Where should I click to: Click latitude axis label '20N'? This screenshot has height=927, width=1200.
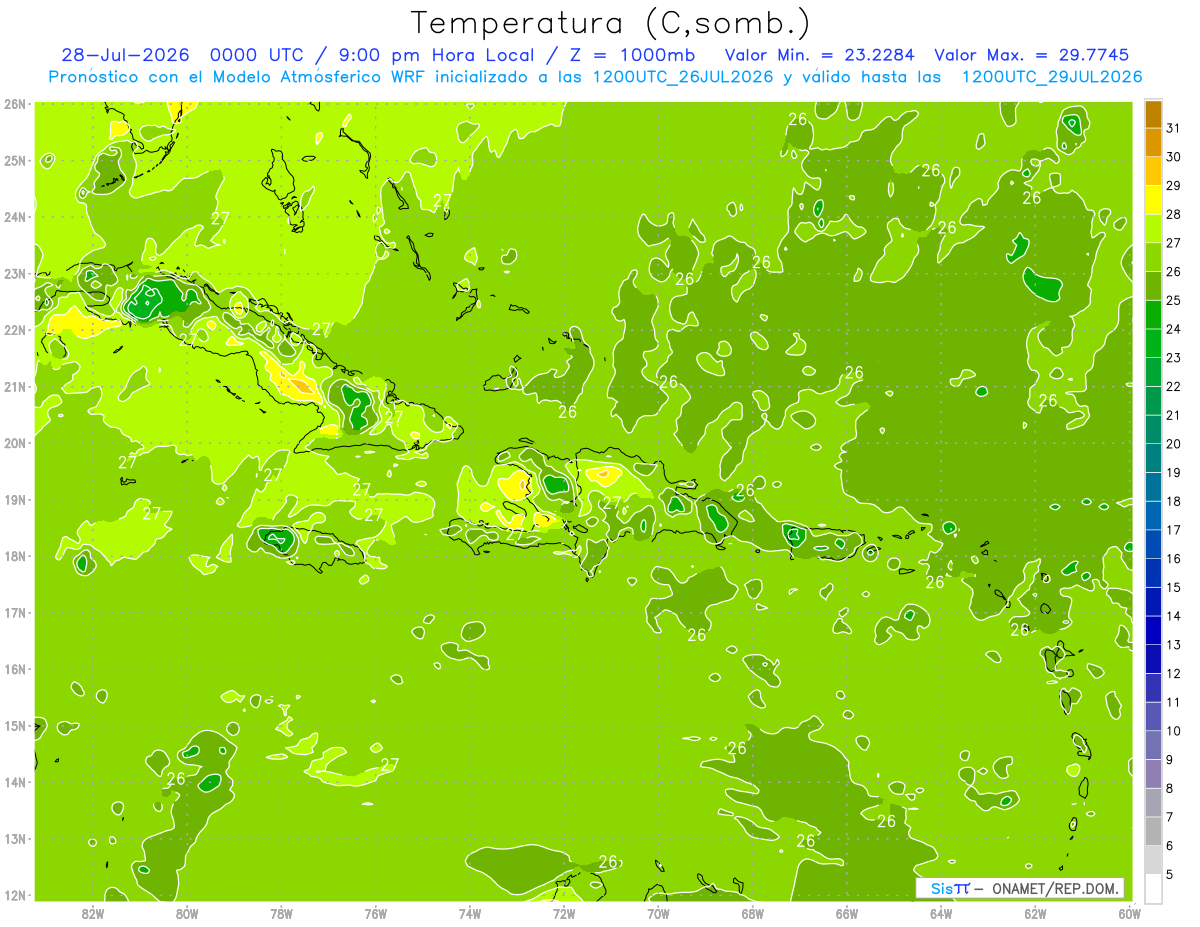pyautogui.click(x=14, y=443)
